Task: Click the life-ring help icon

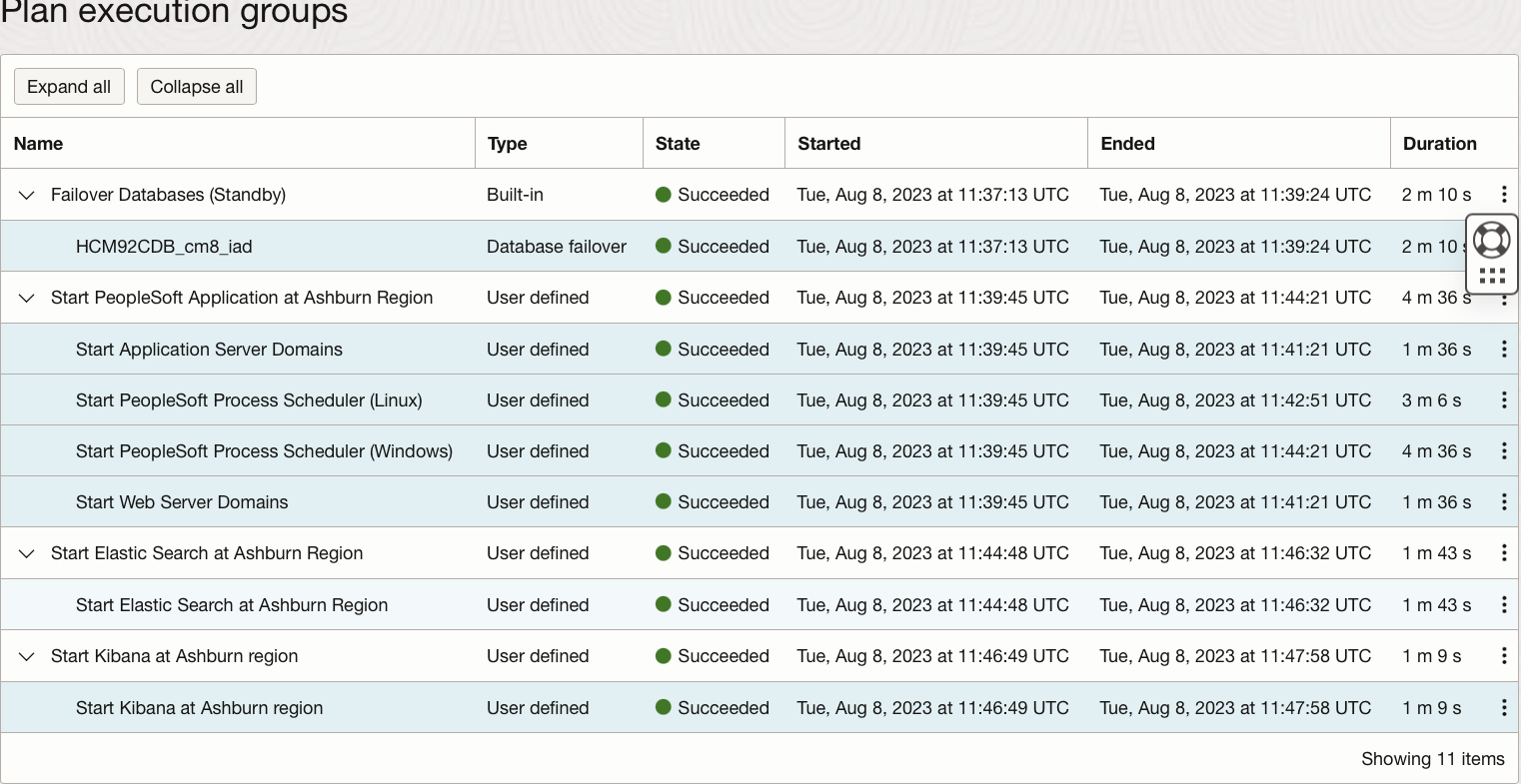Action: coord(1492,240)
